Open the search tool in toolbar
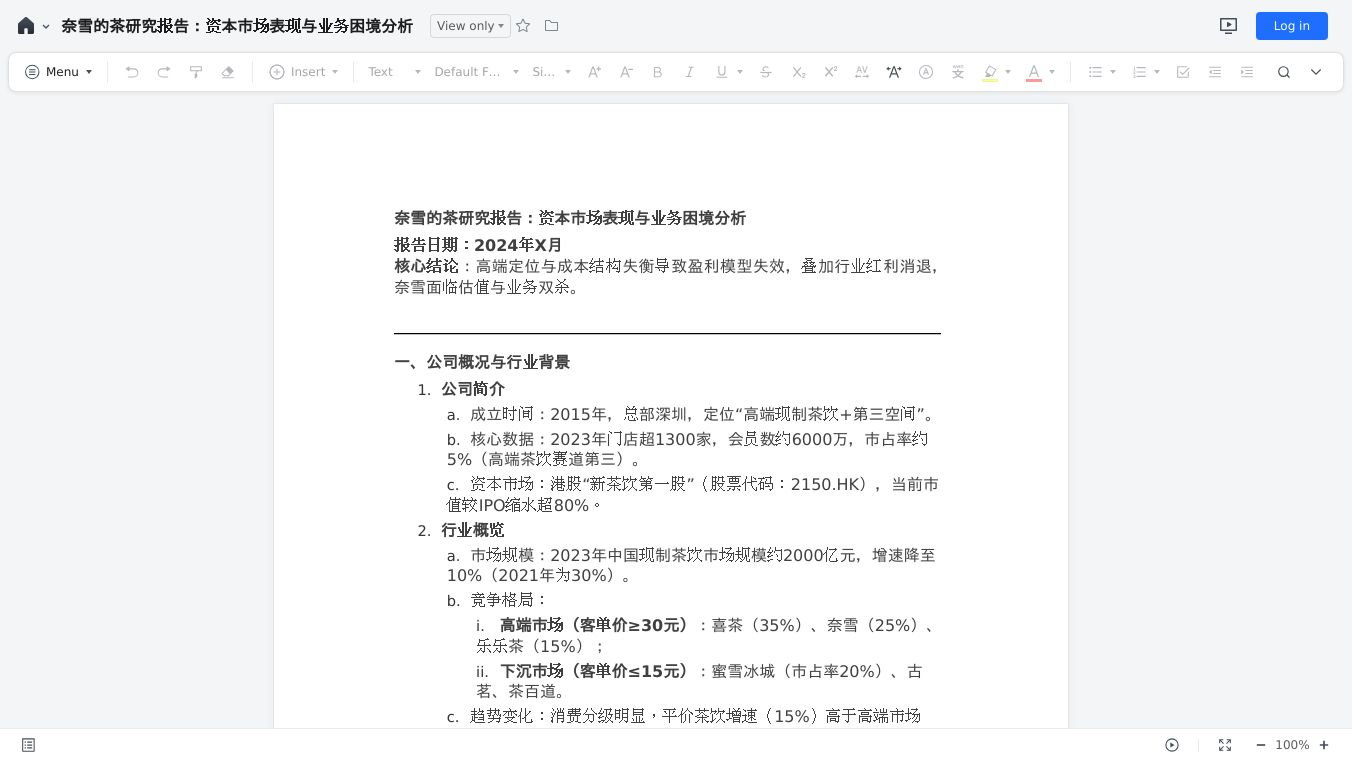 click(x=1284, y=72)
